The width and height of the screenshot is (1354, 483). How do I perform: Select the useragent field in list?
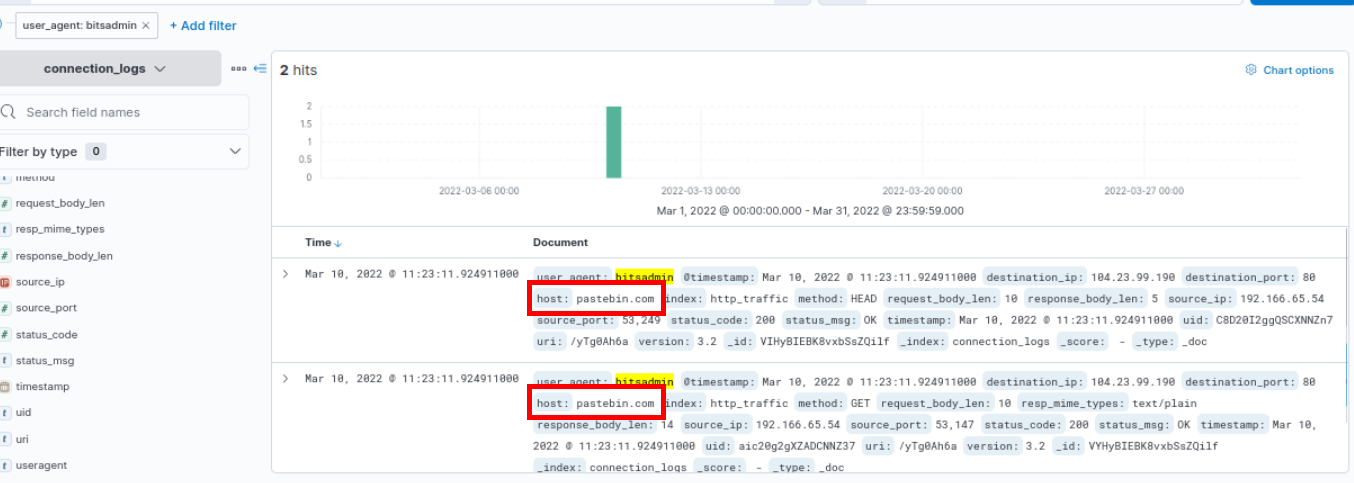tap(43, 465)
